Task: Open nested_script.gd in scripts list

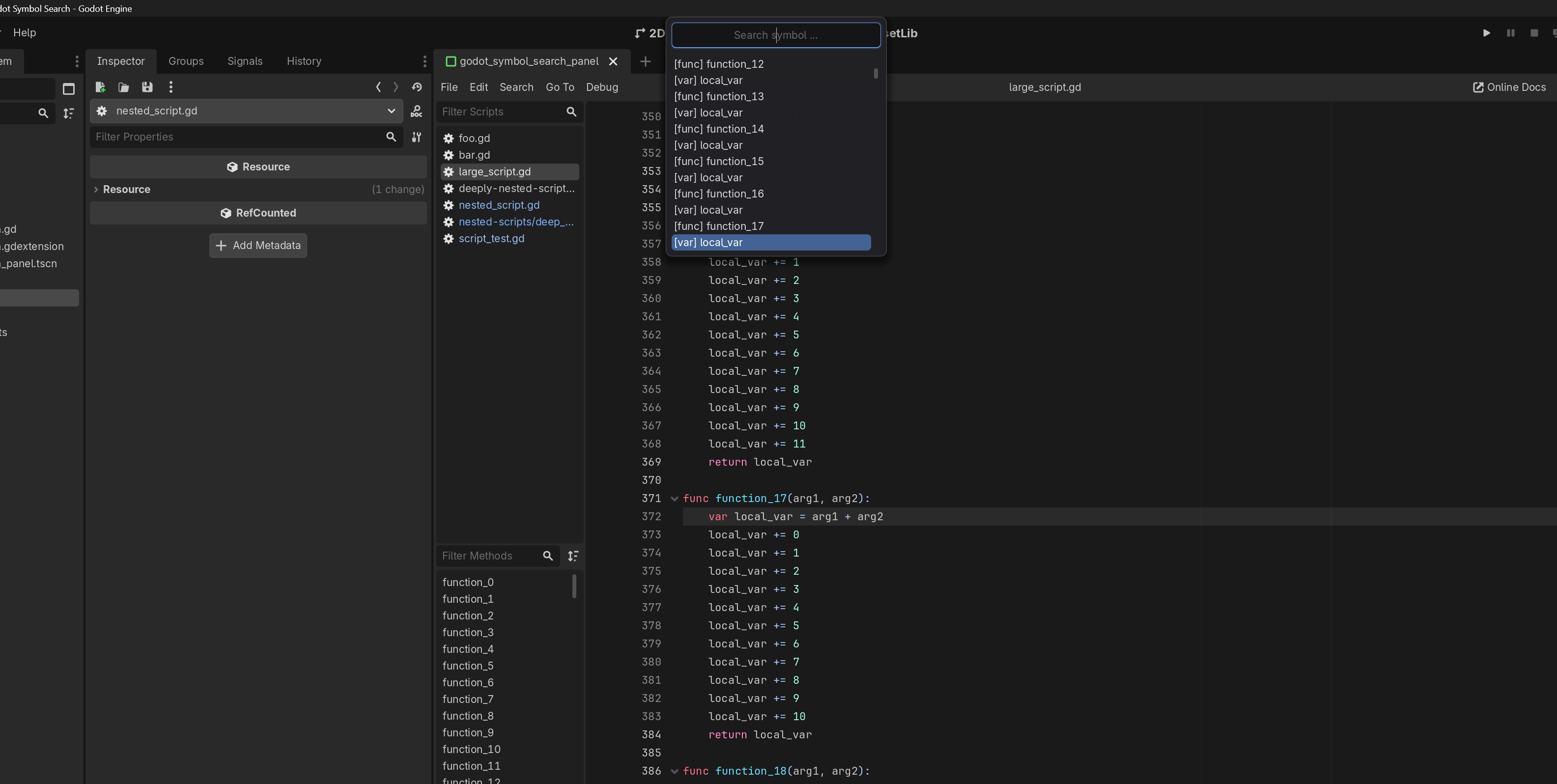Action: click(x=510, y=205)
